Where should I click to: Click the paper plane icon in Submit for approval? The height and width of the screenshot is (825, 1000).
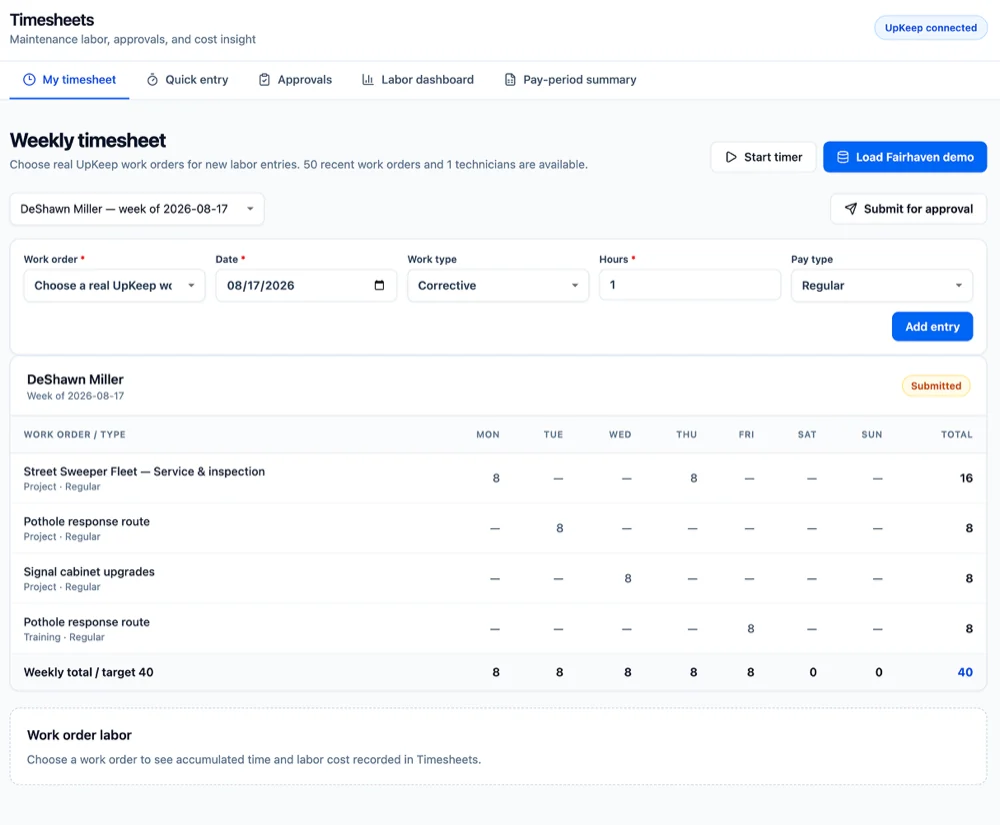pos(851,208)
